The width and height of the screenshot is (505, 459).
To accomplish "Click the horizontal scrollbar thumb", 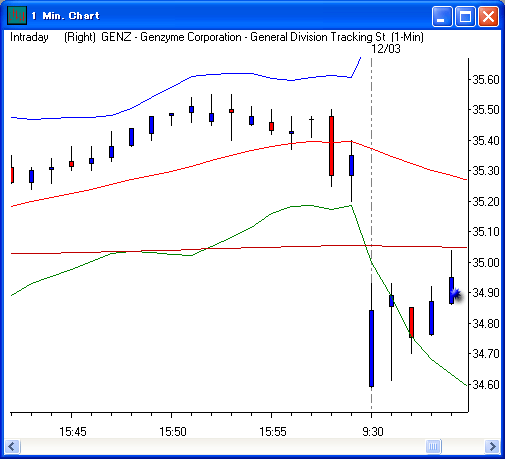I will [433, 446].
